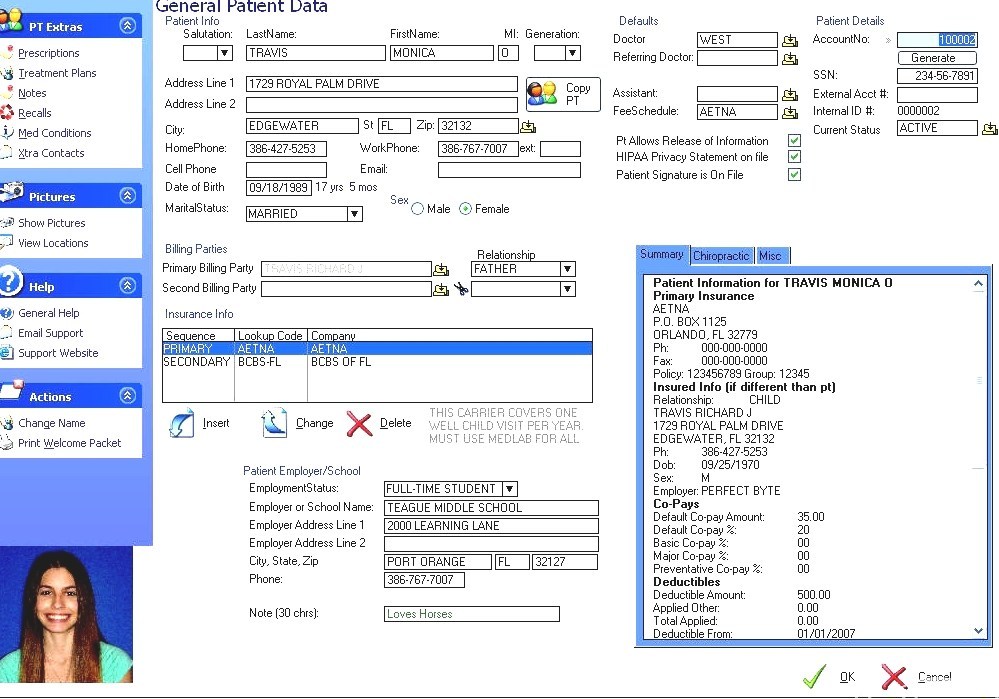Image resolution: width=999 pixels, height=699 pixels.
Task: Click Change Name action
Action: point(52,423)
